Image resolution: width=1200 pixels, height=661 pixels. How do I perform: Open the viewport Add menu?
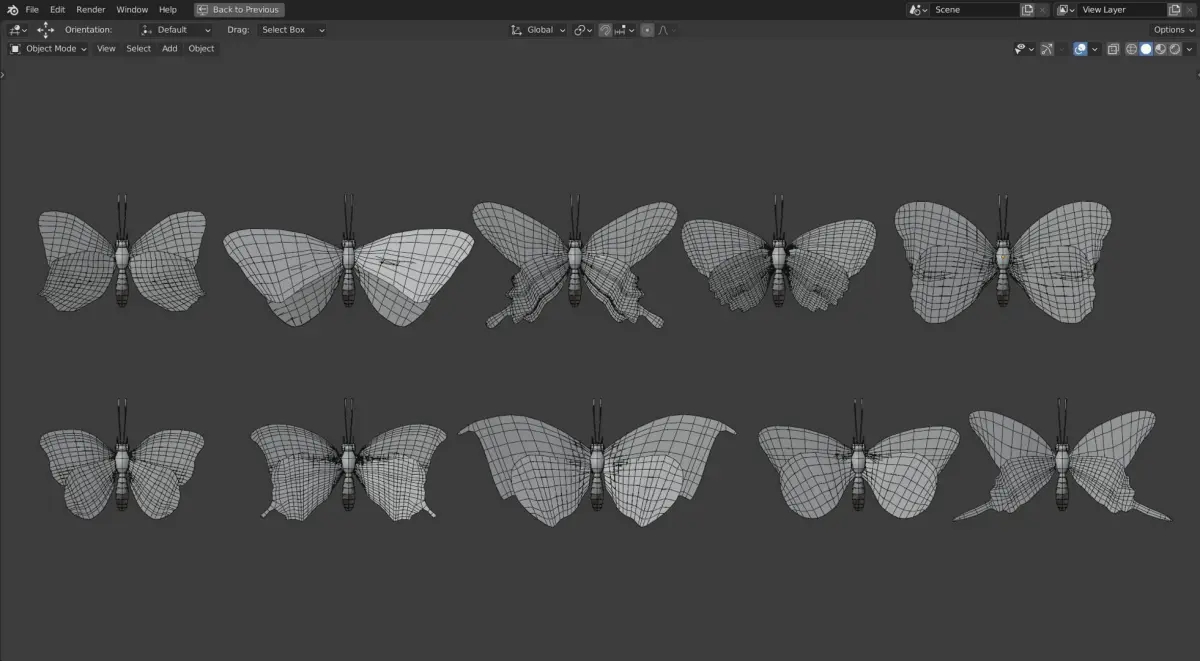(x=170, y=49)
